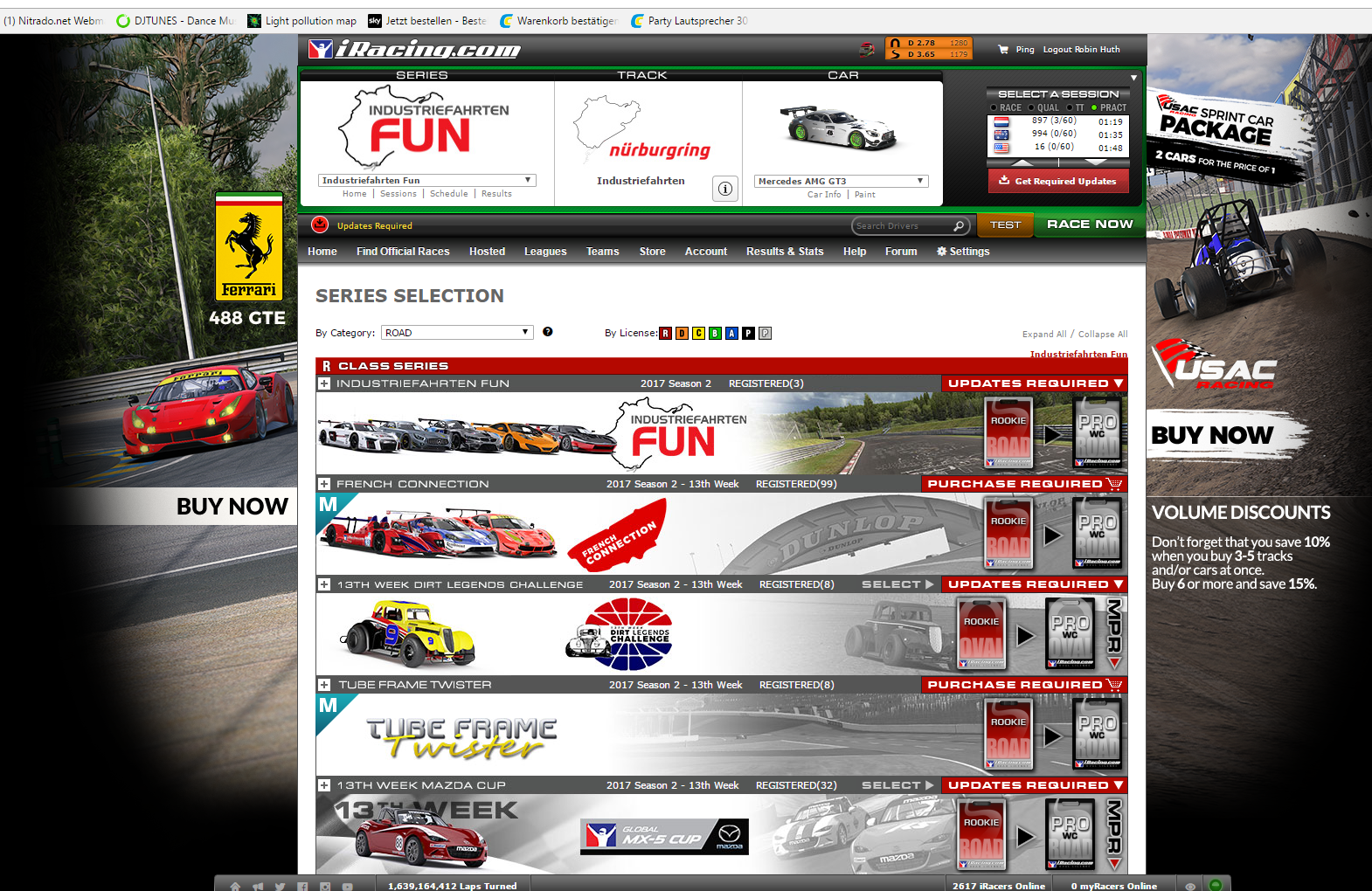Expand the Tube Frame Twister series row
The image size is (1372, 891).
tap(324, 685)
